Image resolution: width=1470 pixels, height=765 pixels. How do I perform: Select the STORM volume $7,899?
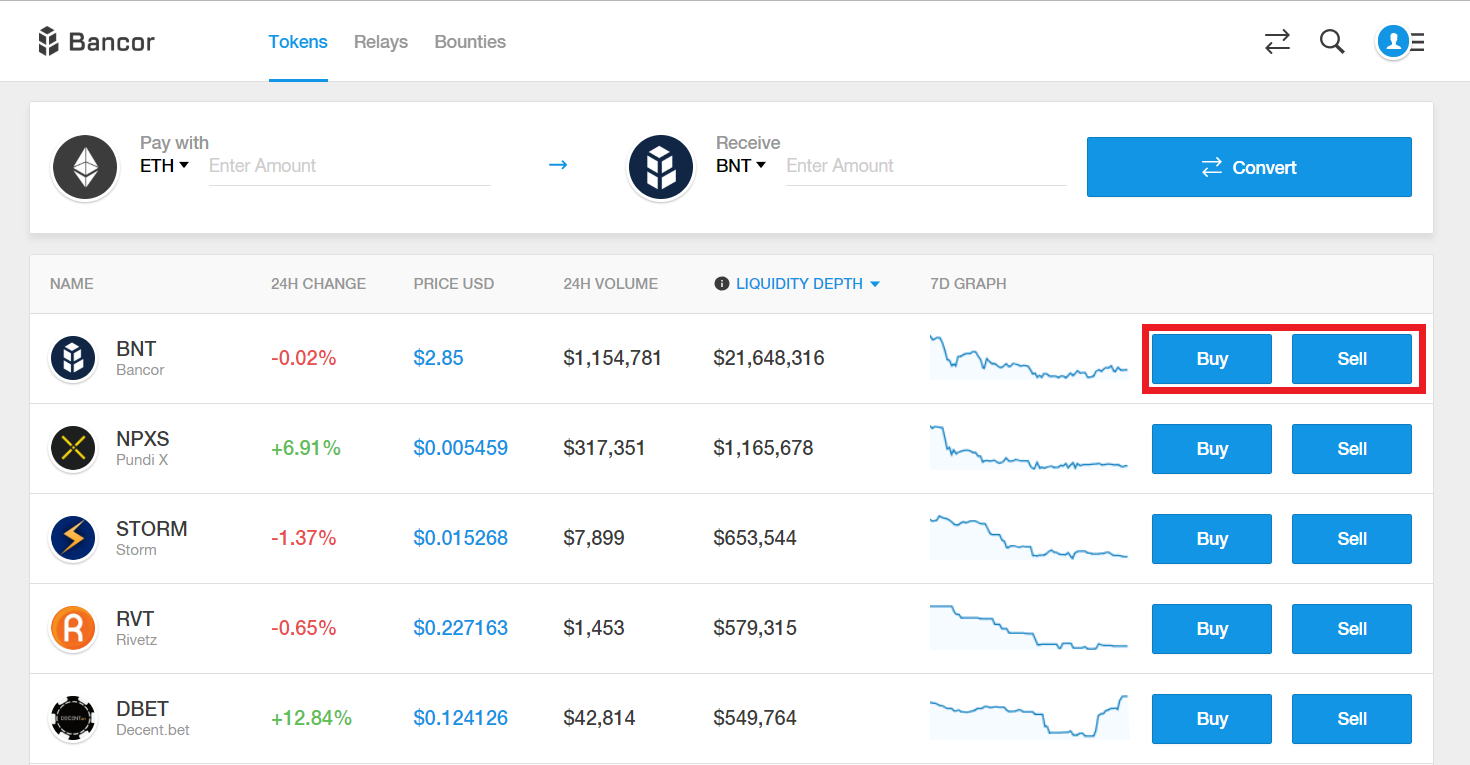pos(594,538)
